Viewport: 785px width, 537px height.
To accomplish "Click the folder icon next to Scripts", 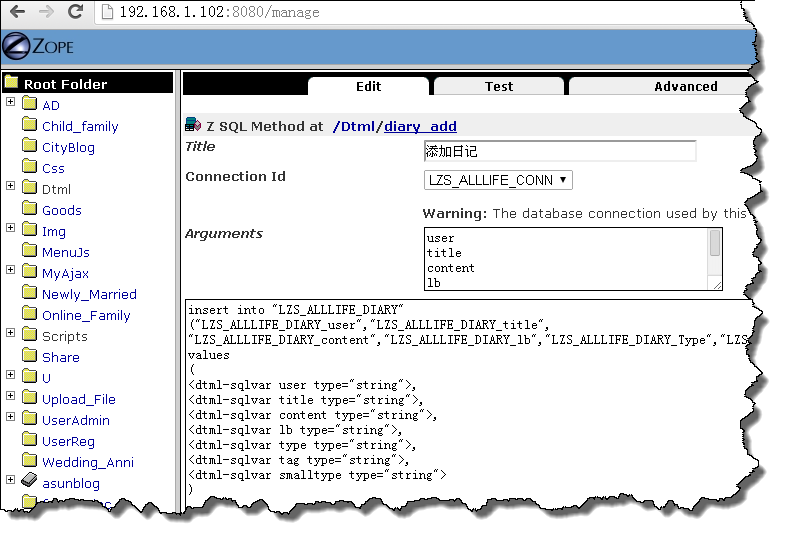I will pos(30,335).
